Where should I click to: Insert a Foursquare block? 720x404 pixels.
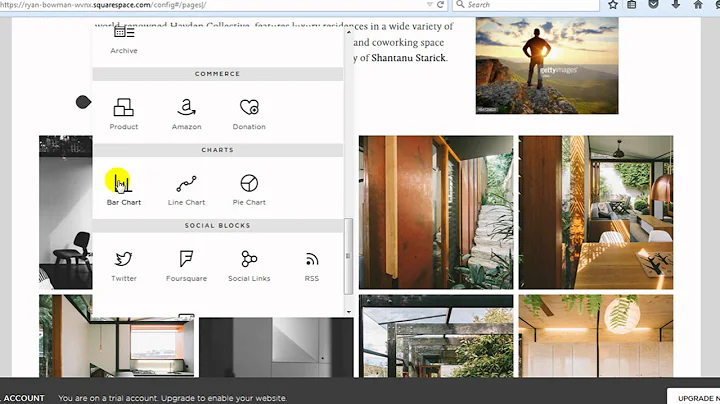point(186,266)
